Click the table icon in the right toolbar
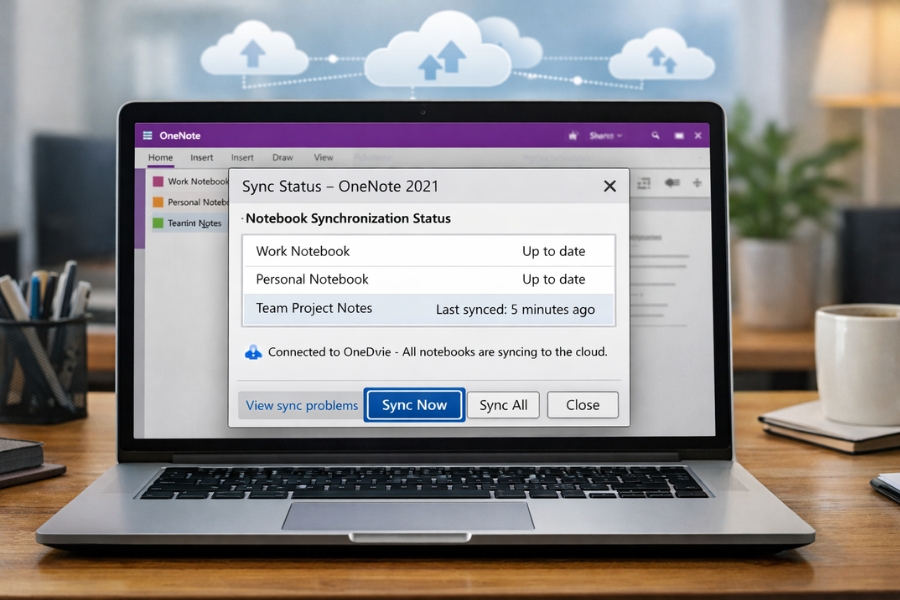900x600 pixels. tap(644, 183)
